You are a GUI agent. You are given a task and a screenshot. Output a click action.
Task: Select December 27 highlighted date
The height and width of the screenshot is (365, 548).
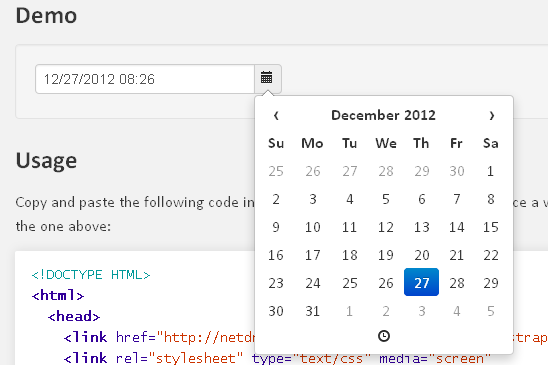pos(421,282)
